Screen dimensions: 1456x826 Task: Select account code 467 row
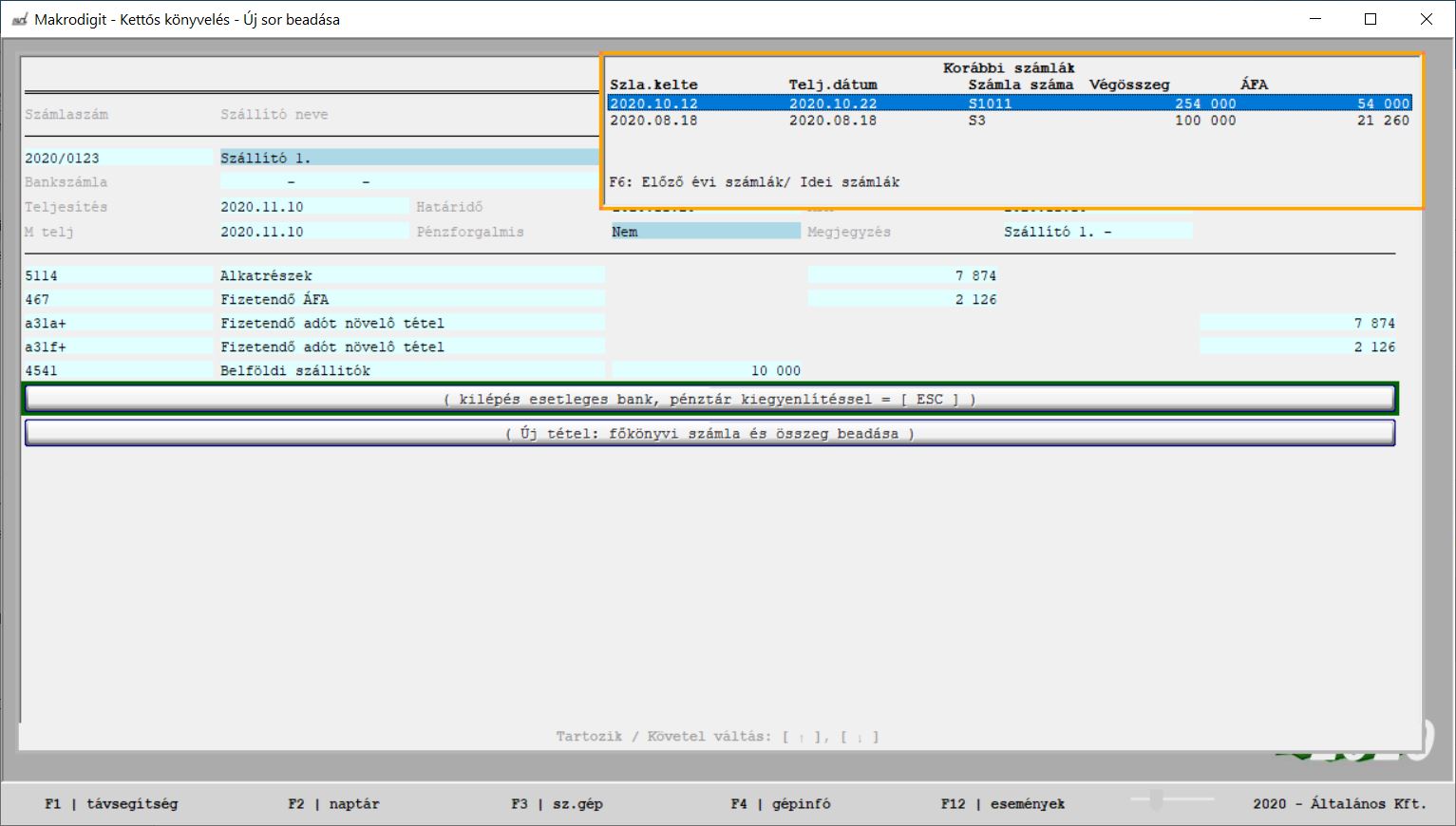coord(119,299)
